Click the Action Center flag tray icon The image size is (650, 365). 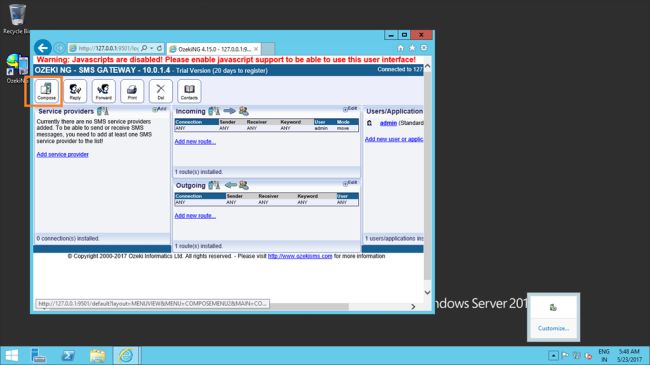pyautogui.click(x=565, y=355)
